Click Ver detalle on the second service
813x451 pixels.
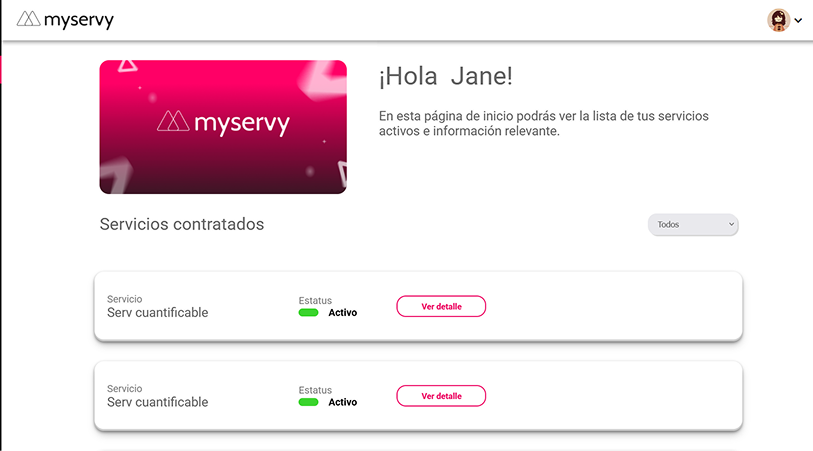[x=441, y=396]
